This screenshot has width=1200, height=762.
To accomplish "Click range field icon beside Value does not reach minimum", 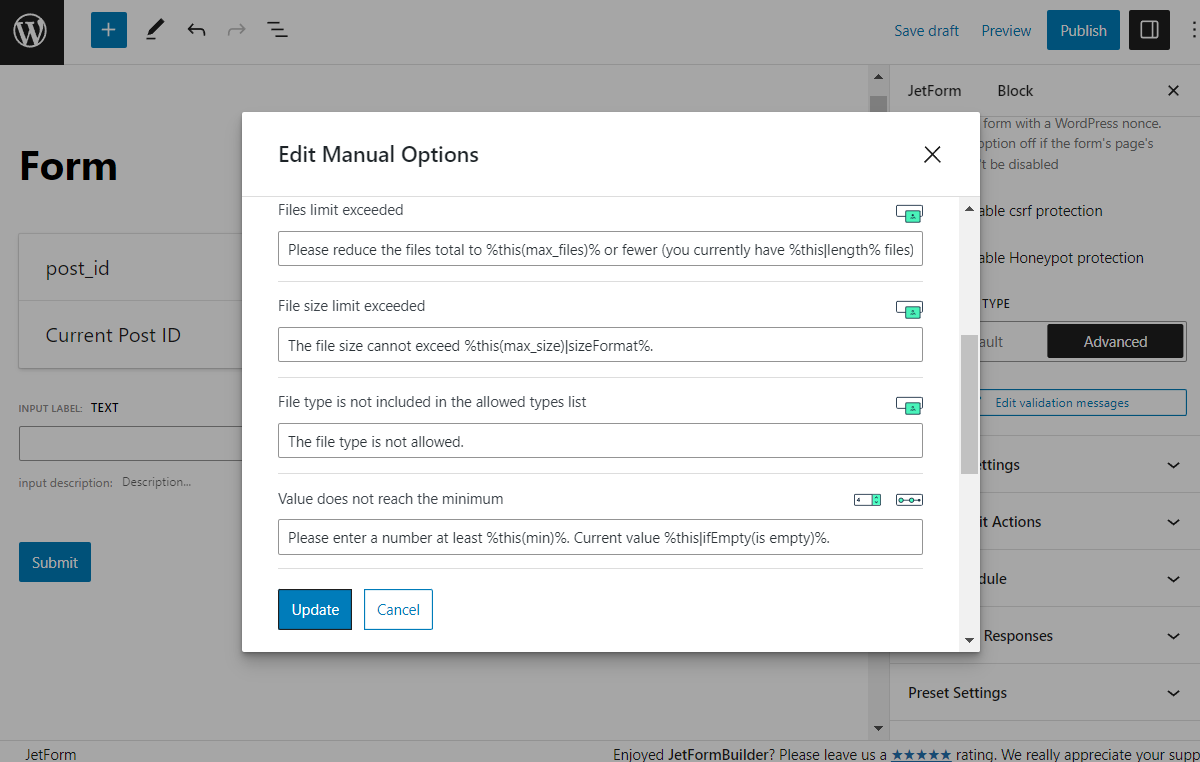I will (x=909, y=499).
